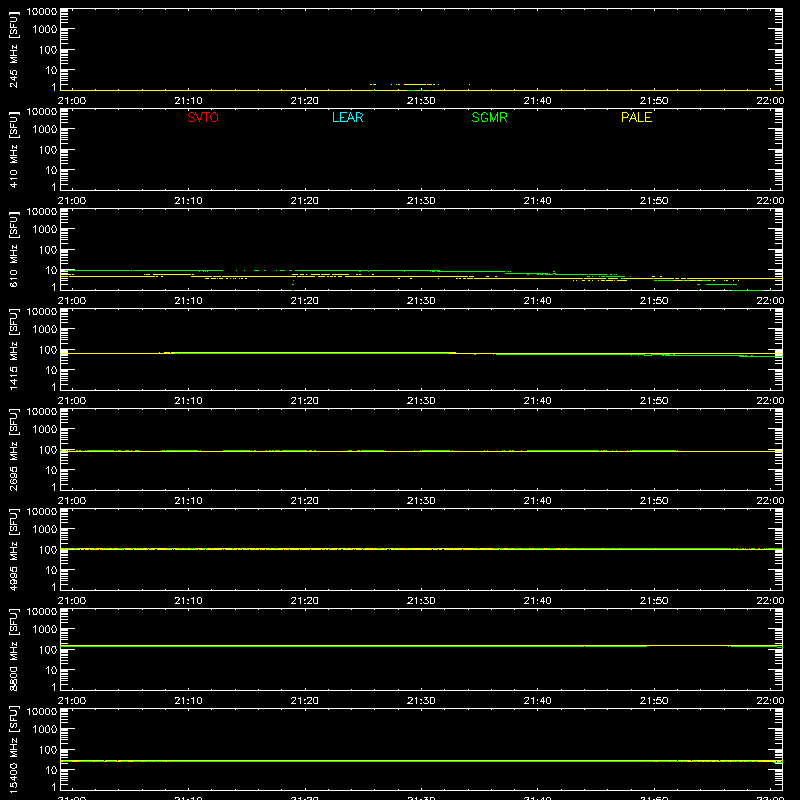
Task: Click the 100 tick value on the 2695 MHz axis
Action: (48, 450)
